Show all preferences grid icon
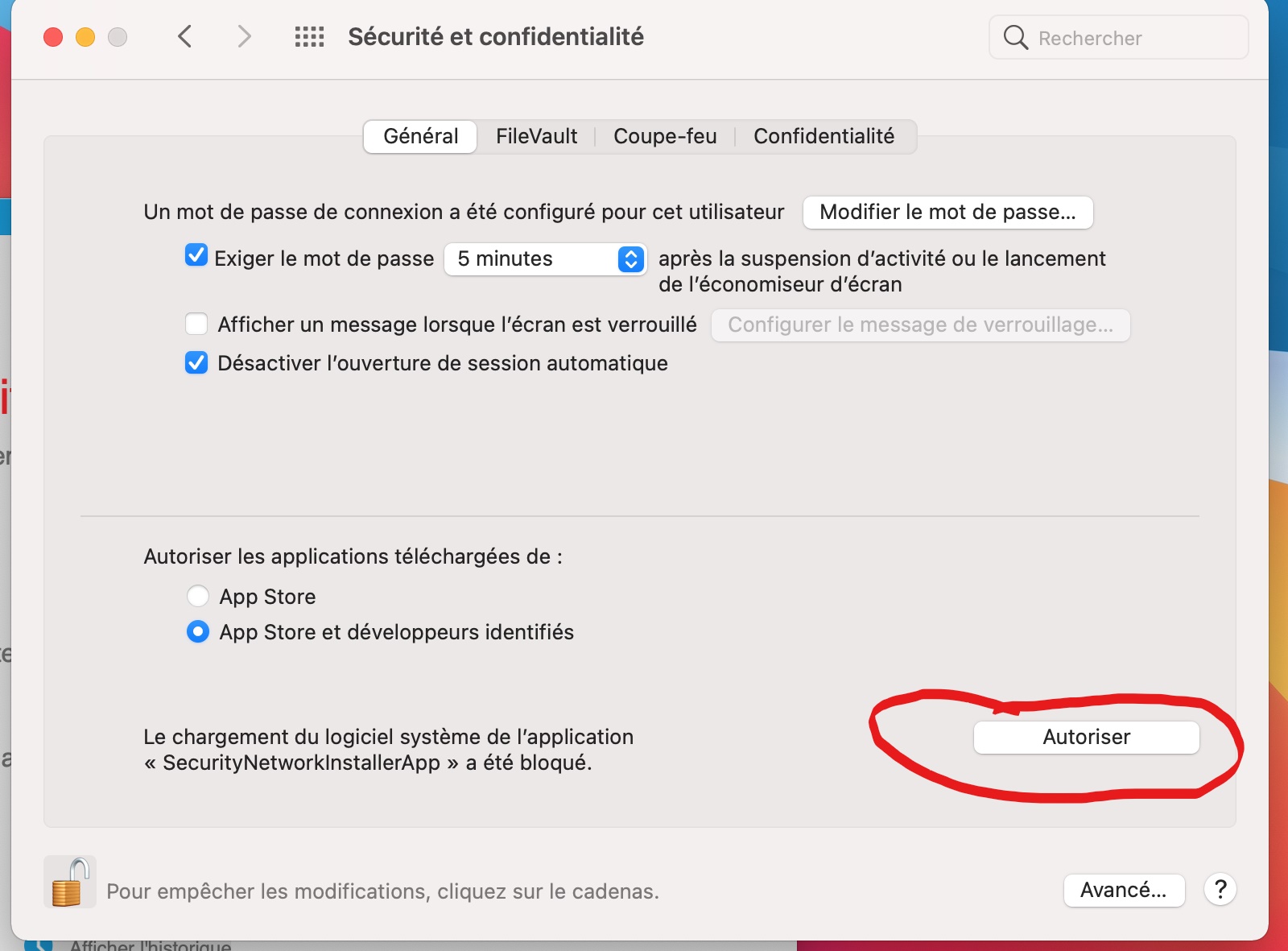 pyautogui.click(x=309, y=37)
